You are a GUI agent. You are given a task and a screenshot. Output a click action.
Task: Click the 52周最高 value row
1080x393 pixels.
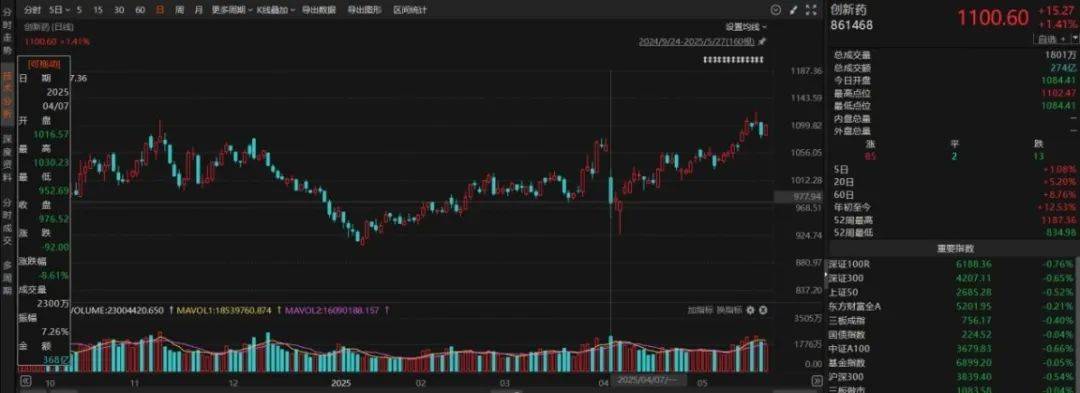click(x=954, y=220)
